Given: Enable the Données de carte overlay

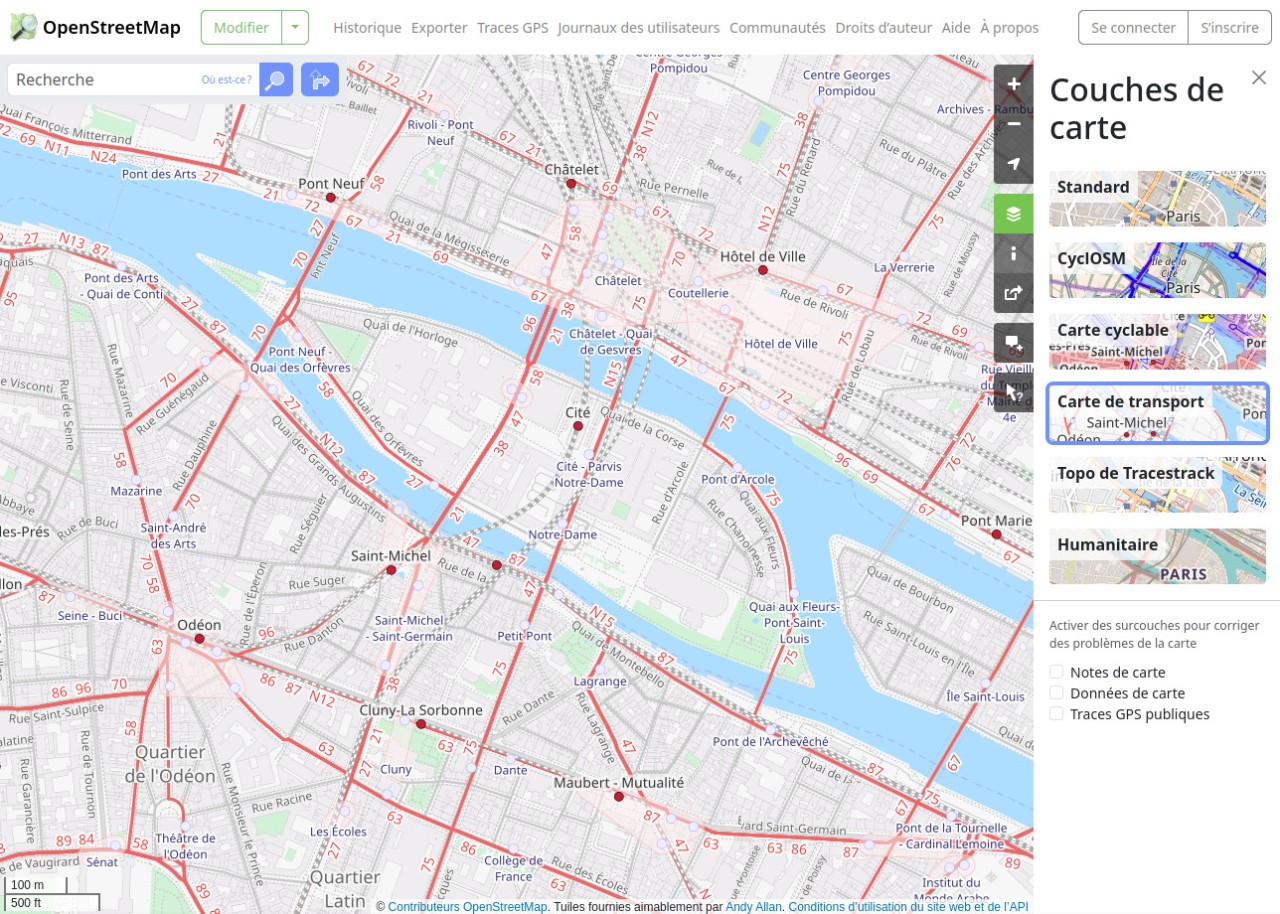Looking at the screenshot, I should 1056,693.
